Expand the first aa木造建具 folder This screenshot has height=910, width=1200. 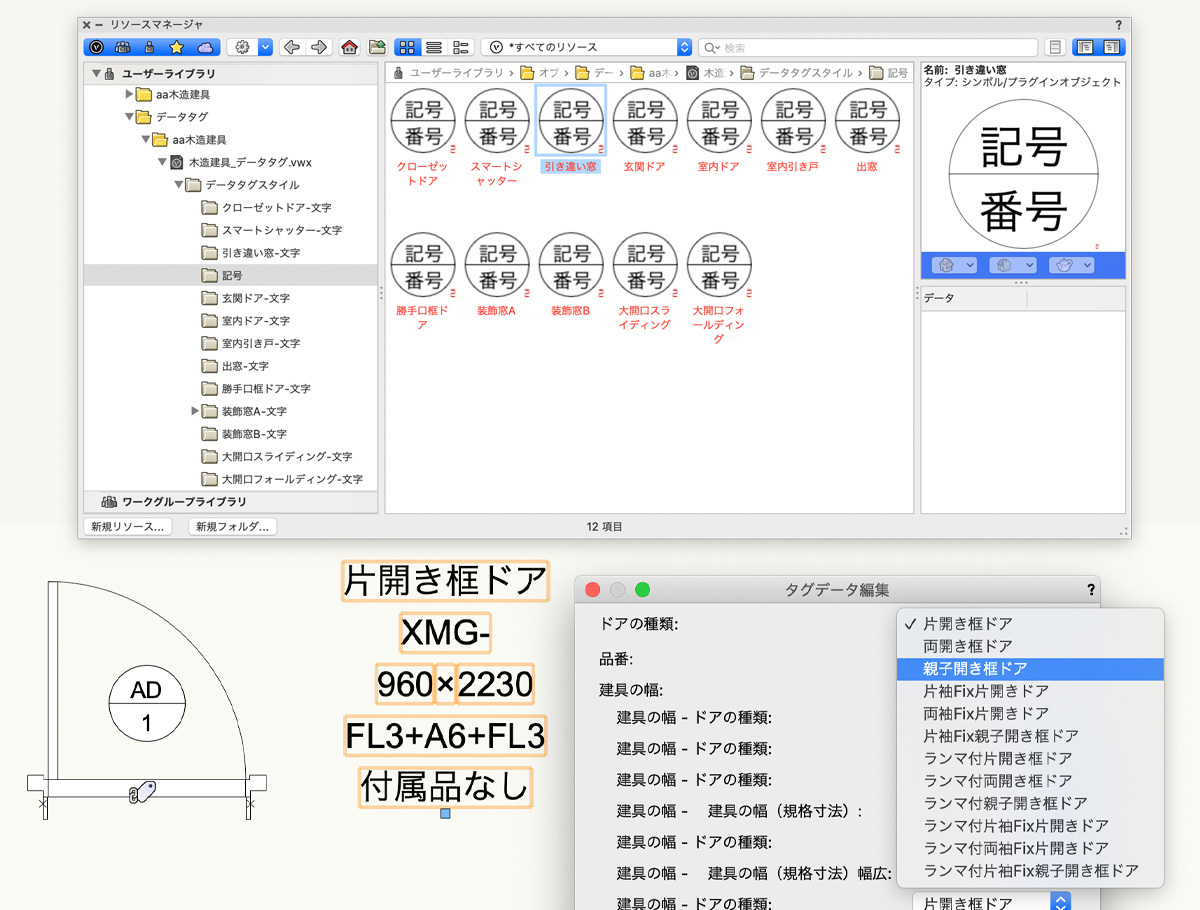pos(129,95)
